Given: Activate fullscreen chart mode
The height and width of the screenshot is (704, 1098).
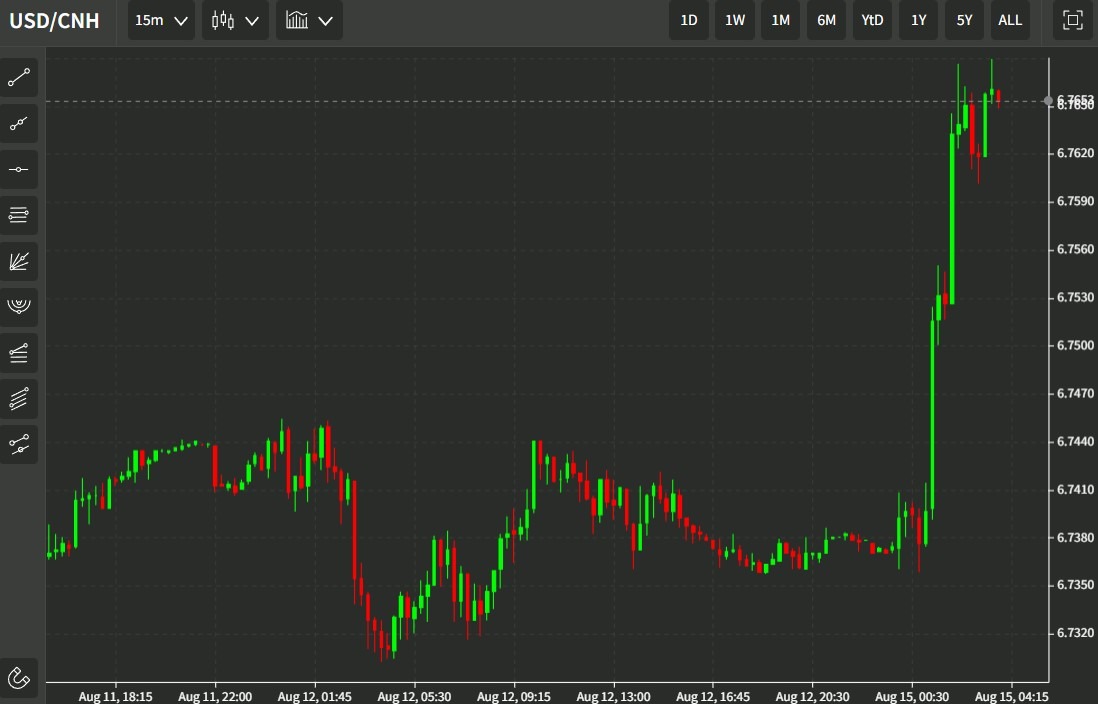Looking at the screenshot, I should 1072,20.
